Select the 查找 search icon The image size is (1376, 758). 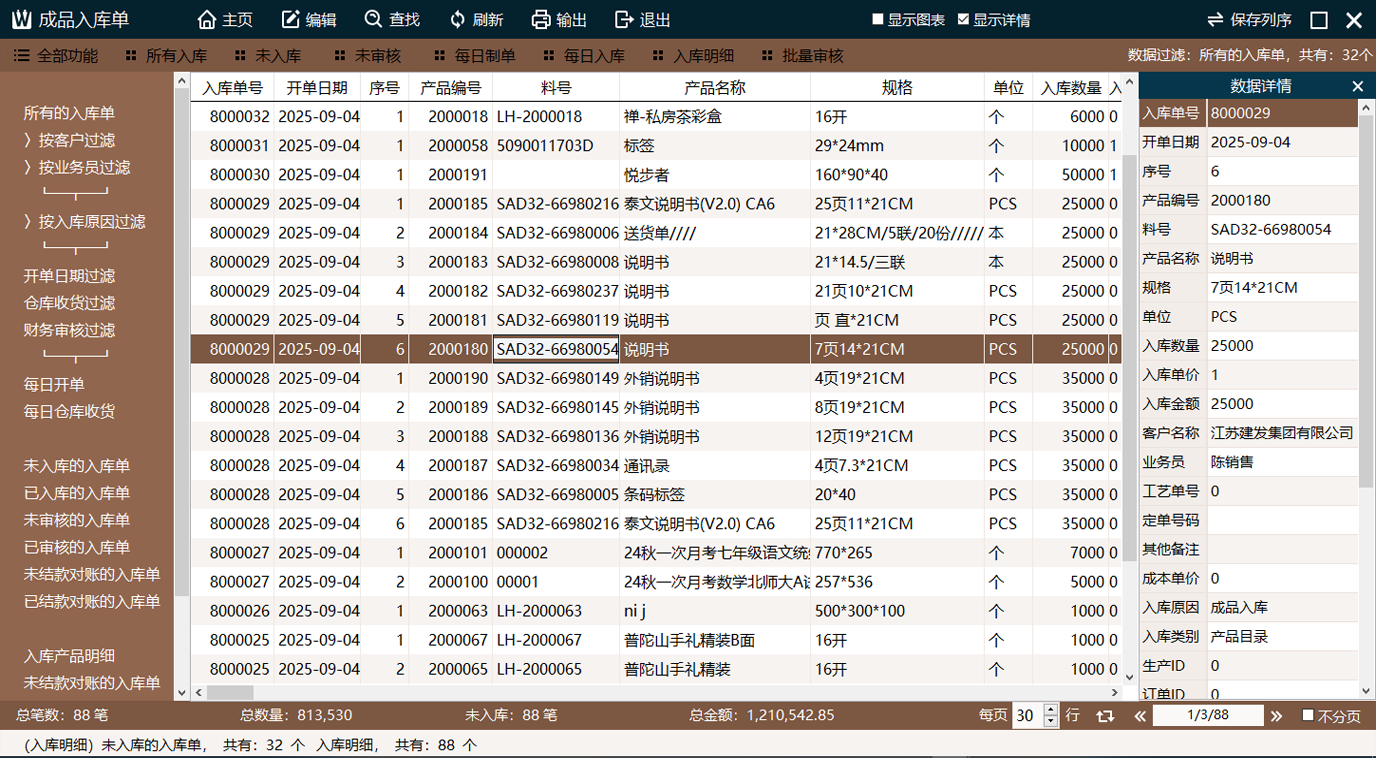[371, 19]
